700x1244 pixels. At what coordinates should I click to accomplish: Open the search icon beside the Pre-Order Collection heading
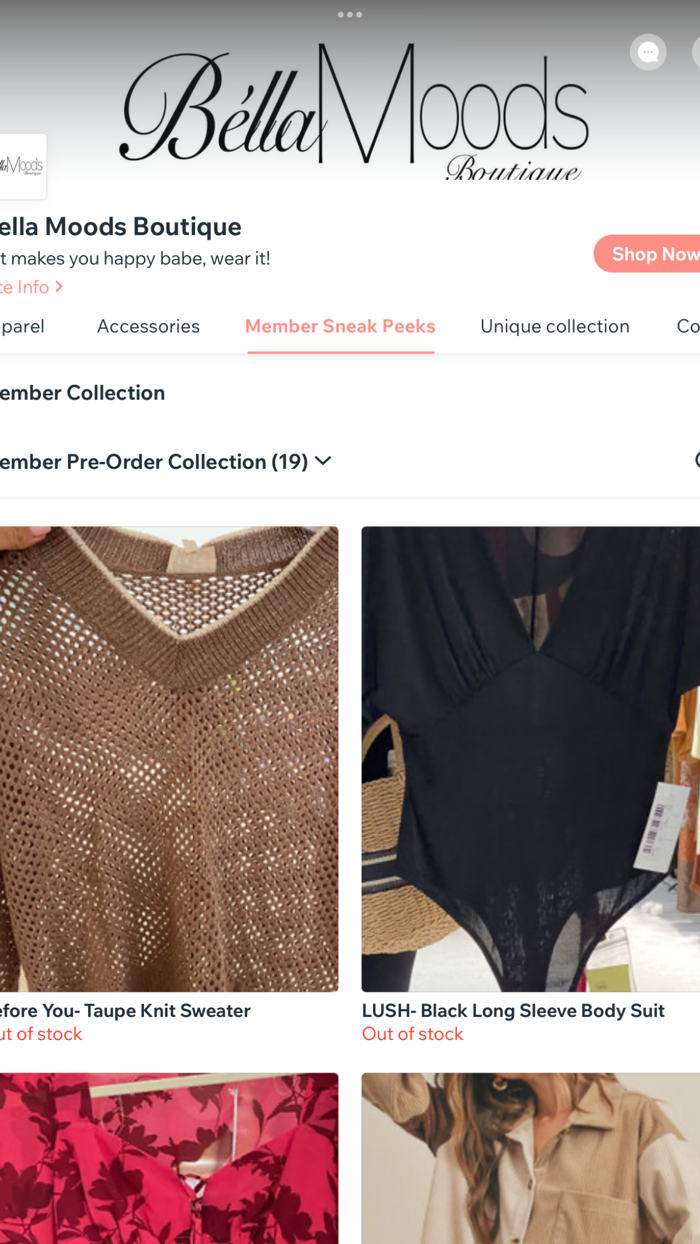pos(696,461)
